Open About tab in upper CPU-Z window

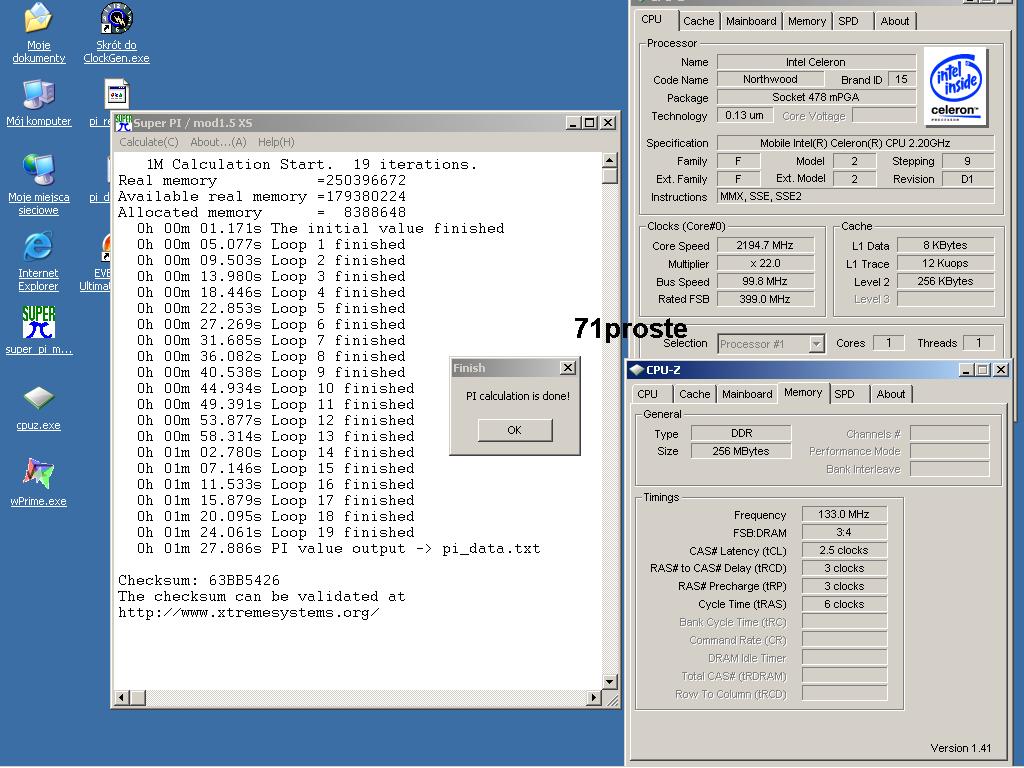[895, 21]
